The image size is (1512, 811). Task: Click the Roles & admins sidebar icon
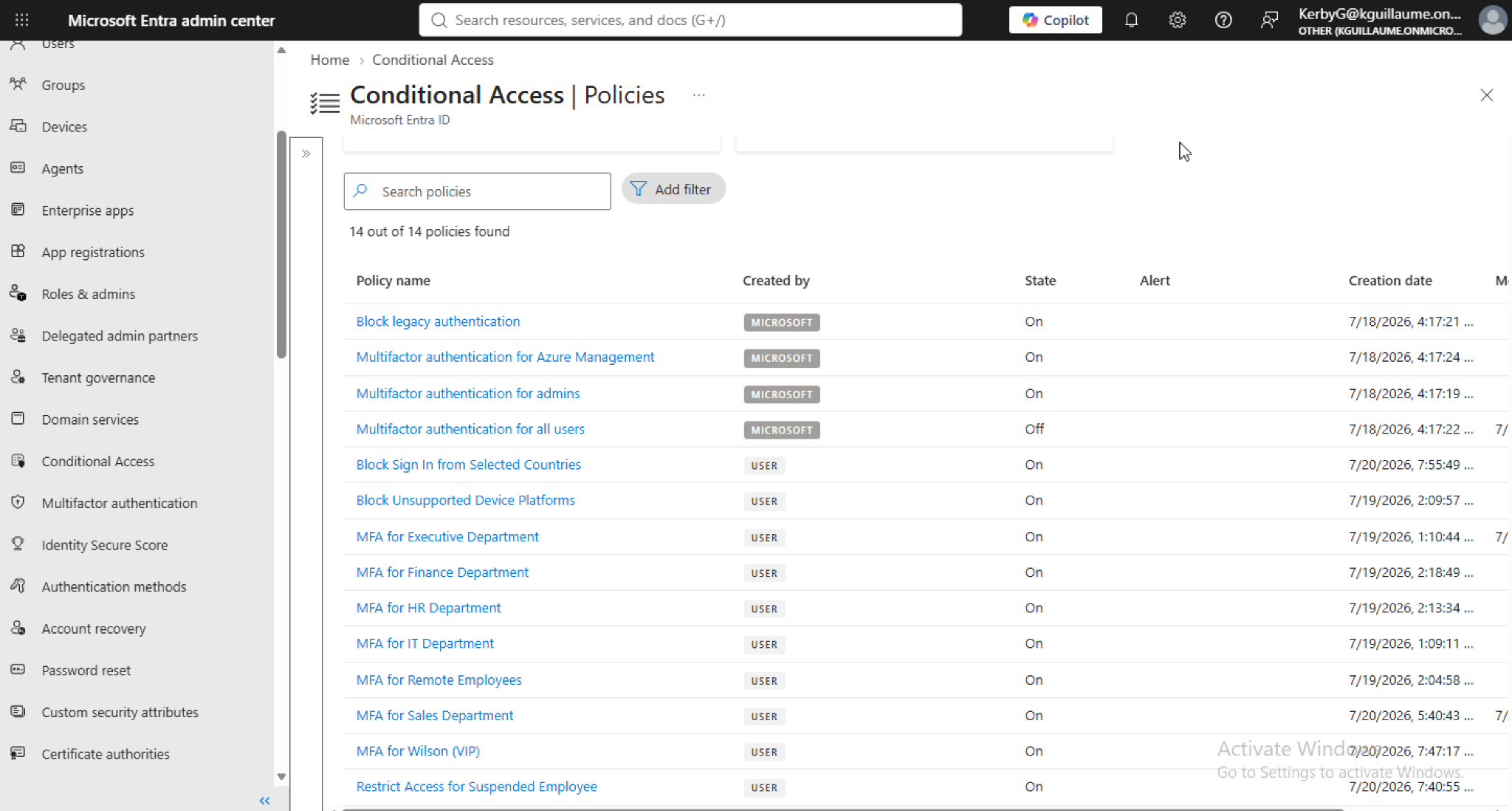tap(18, 293)
